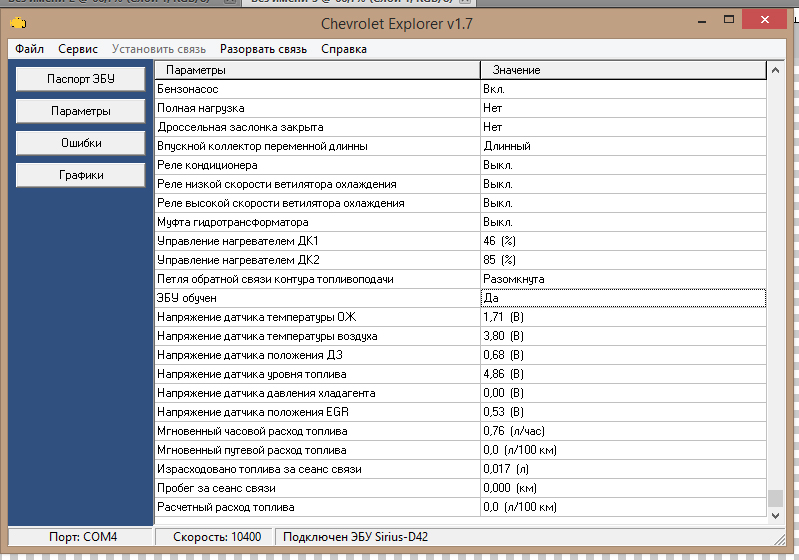Sort by the Параметры column header
The width and height of the screenshot is (799, 560).
point(317,70)
